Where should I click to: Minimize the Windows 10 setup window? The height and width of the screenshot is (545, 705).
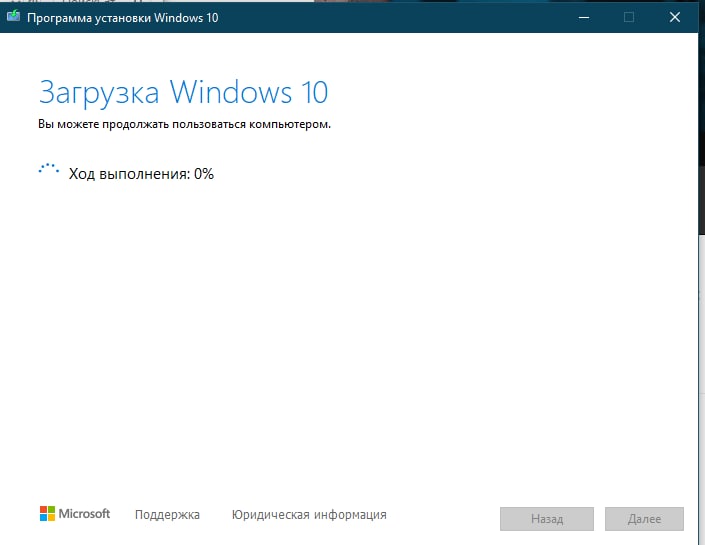click(x=584, y=18)
